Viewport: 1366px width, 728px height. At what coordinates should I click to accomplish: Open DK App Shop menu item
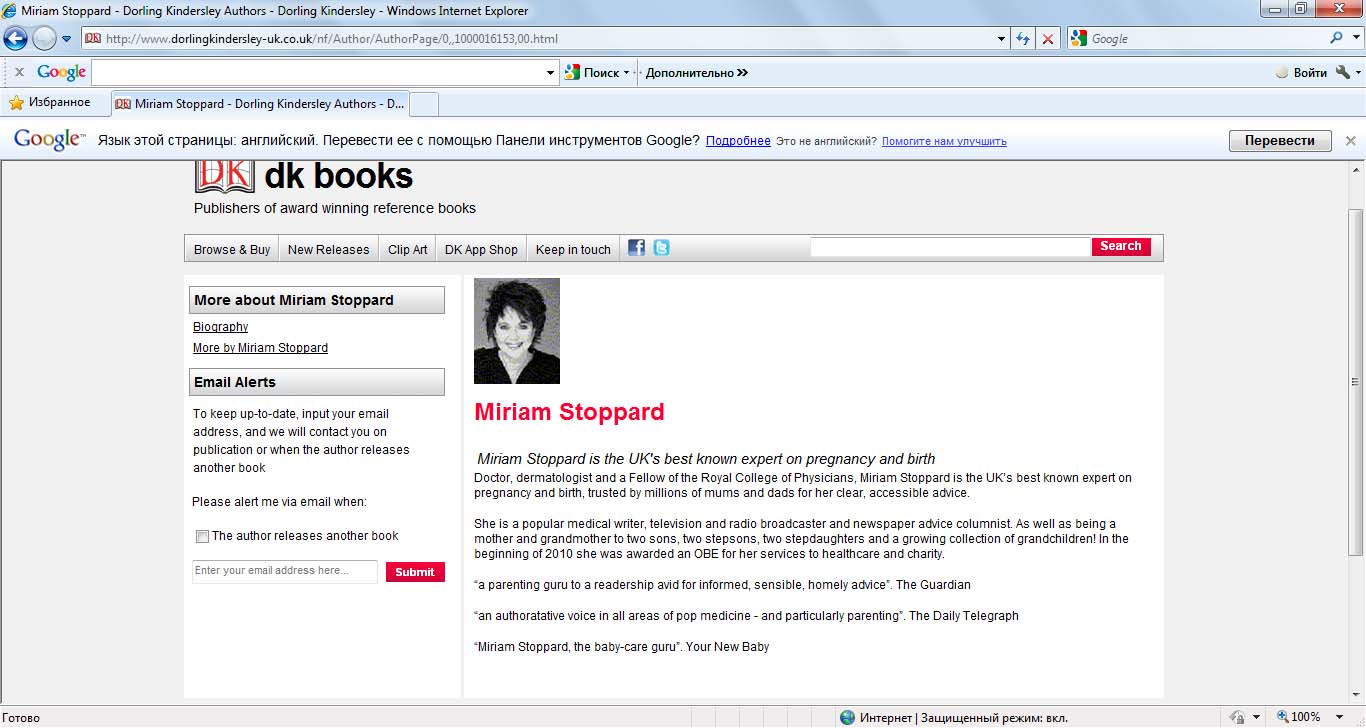481,249
